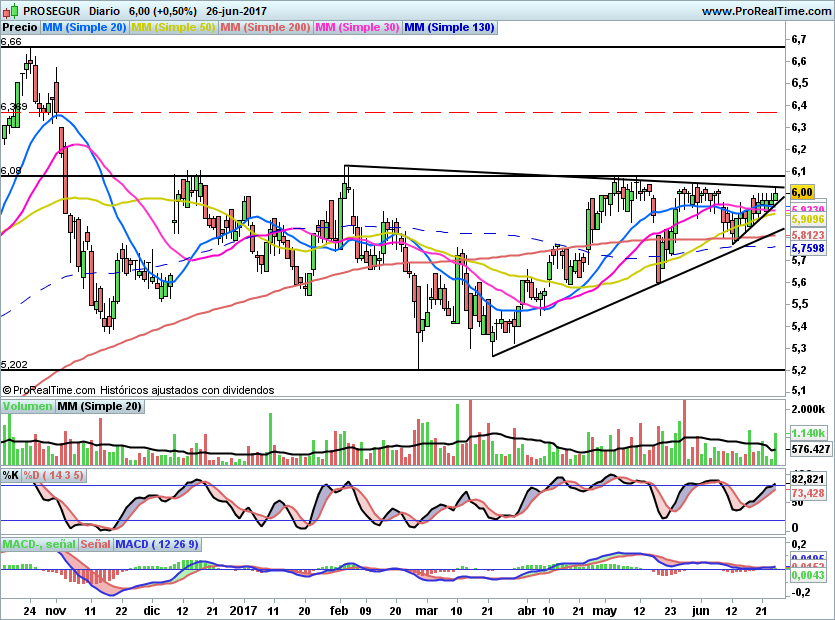Click the may date axis label
The width and height of the screenshot is (835, 620).
point(605,610)
